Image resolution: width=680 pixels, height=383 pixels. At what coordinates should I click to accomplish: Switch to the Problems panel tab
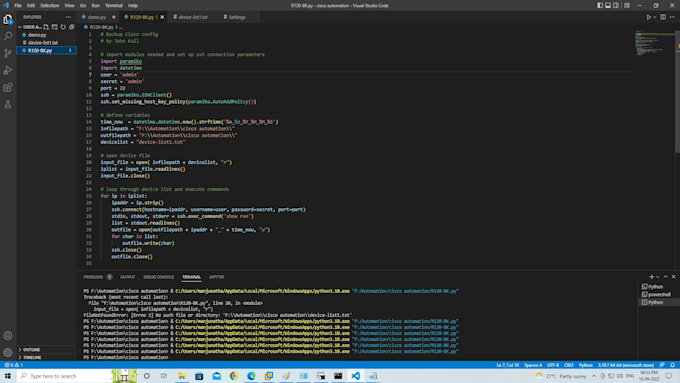tap(97, 277)
